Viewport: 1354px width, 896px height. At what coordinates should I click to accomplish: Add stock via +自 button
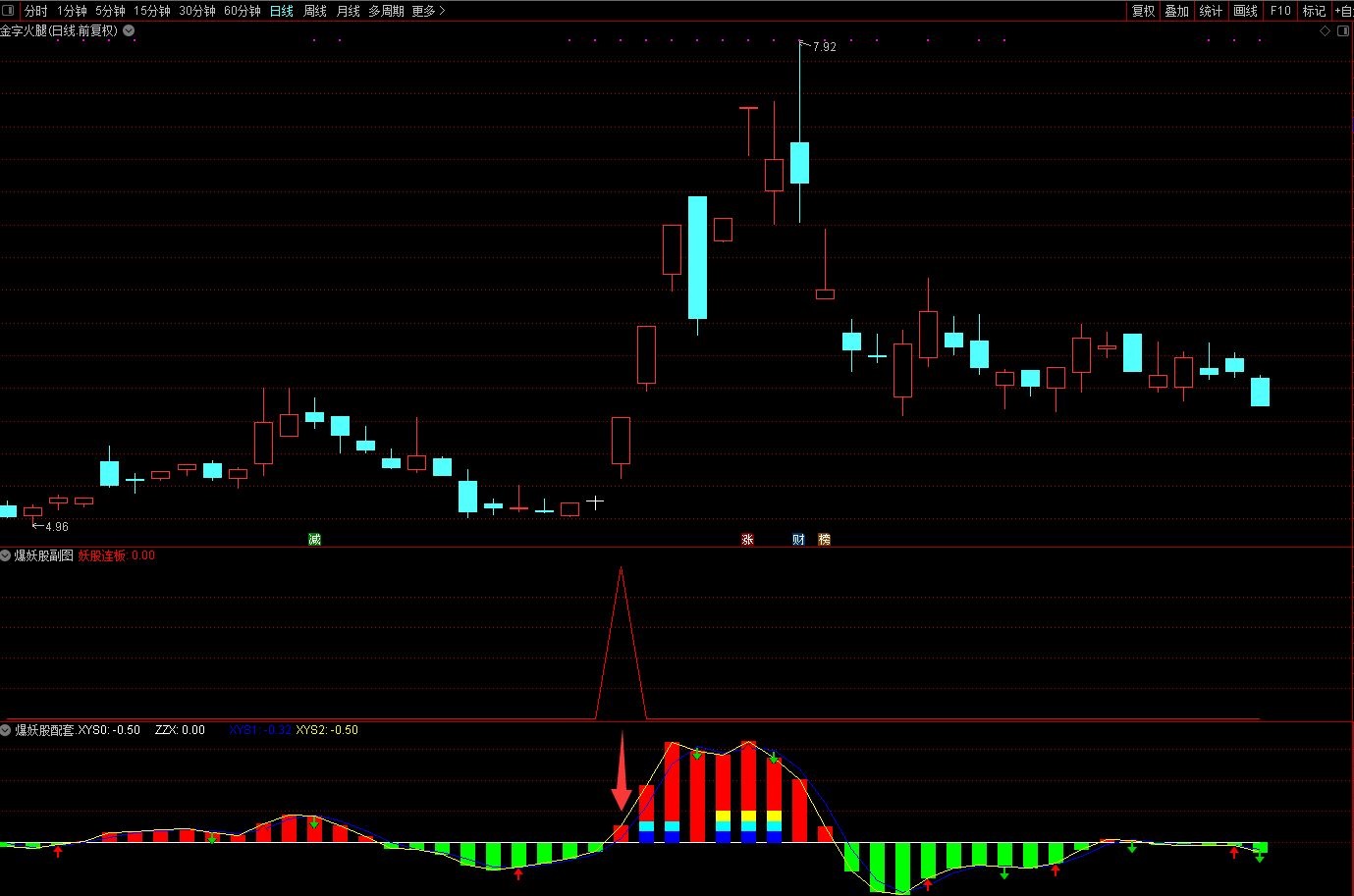point(1343,11)
